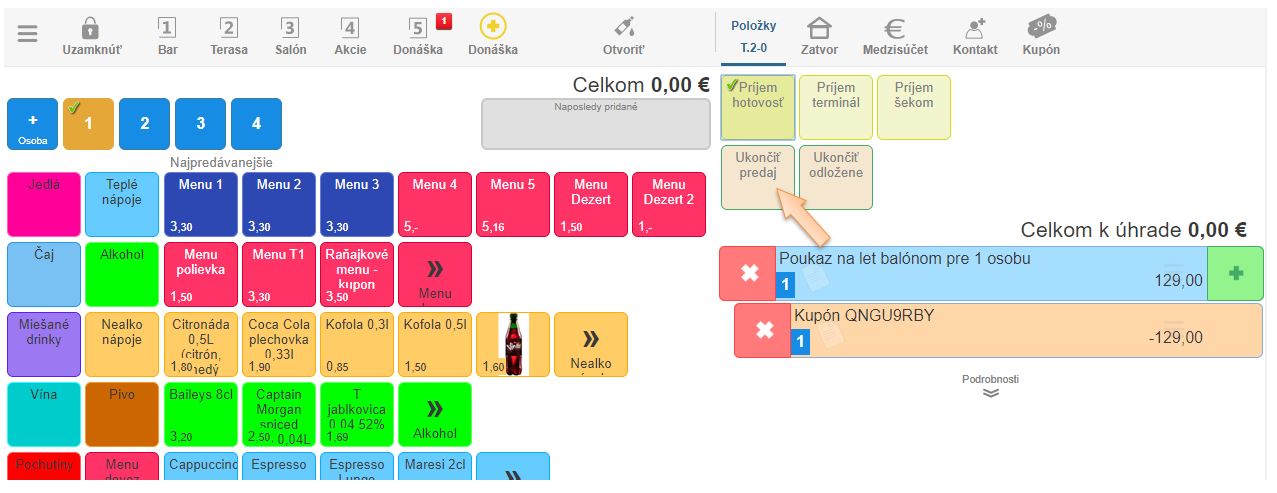The image size is (1277, 493).
Task: Click the Otvoriť bottle icon
Action: 624,28
